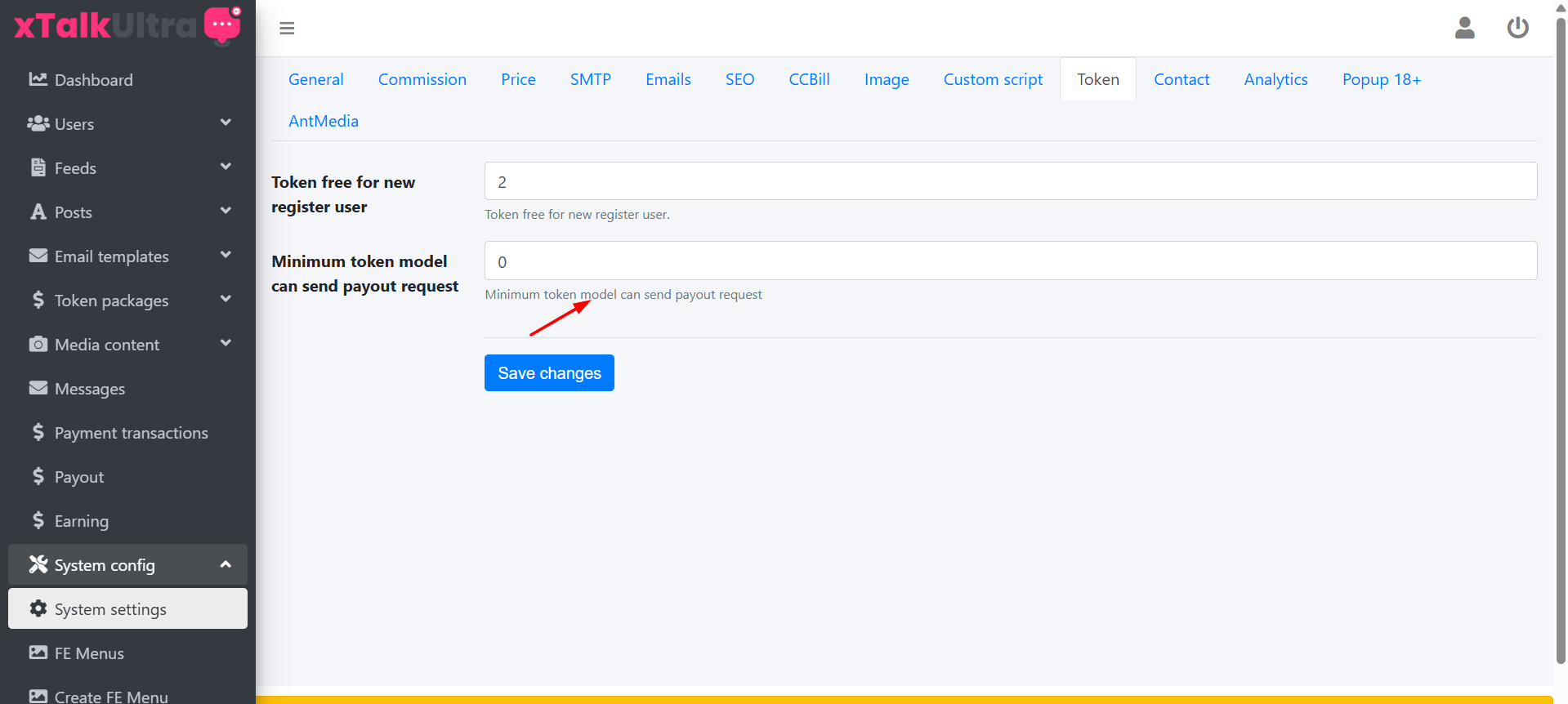1568x704 pixels.
Task: Focus the Token free for new user field
Action: (1010, 181)
